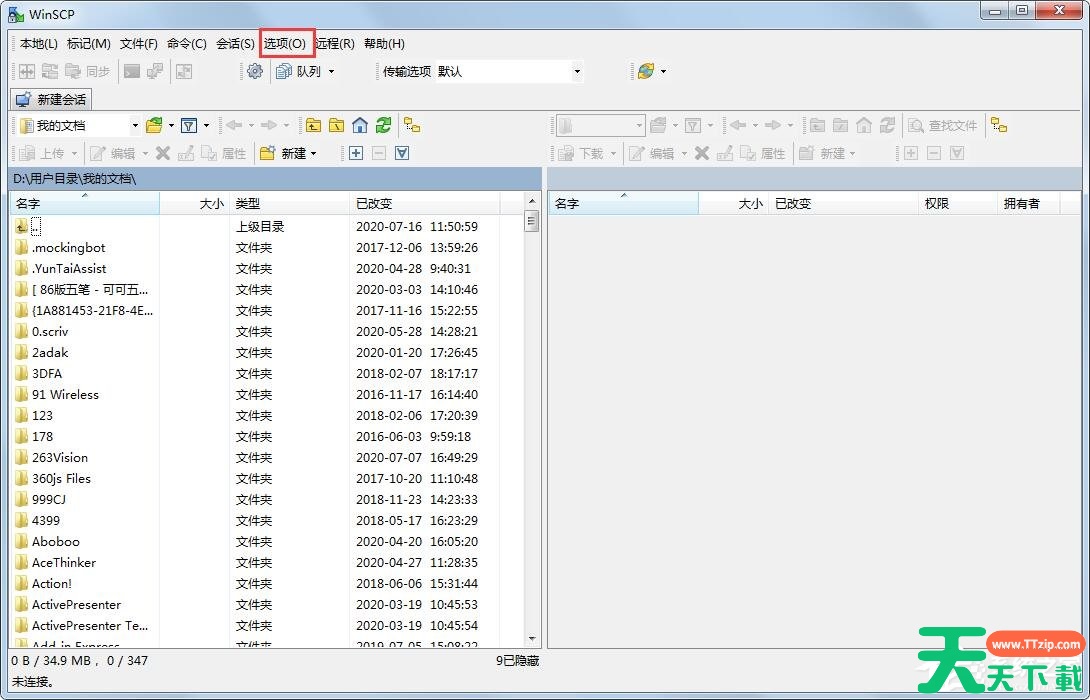This screenshot has width=1090, height=700.
Task: Click the local open directory folder icon
Action: 154,125
